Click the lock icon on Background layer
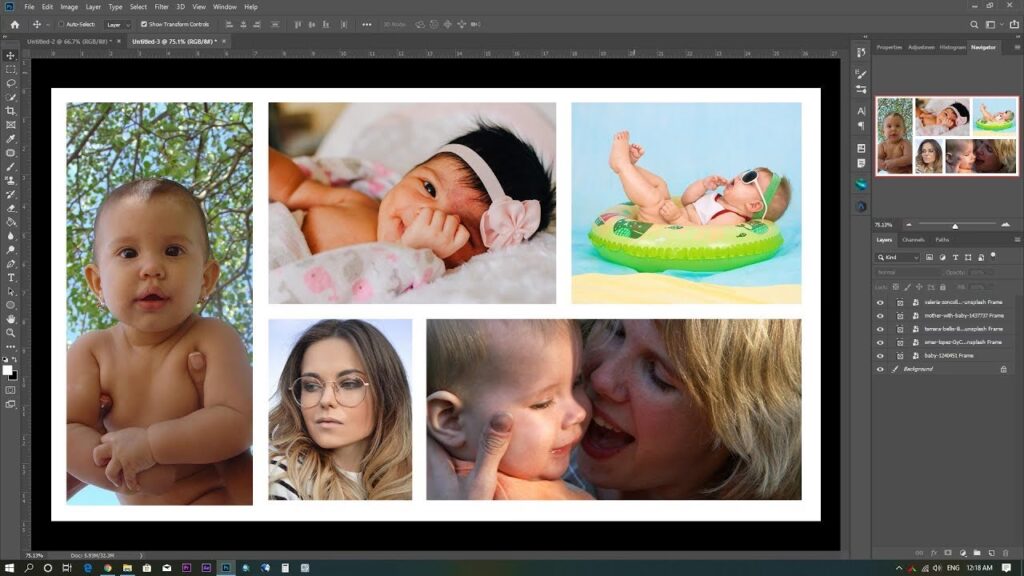1024x576 pixels. tap(1003, 369)
